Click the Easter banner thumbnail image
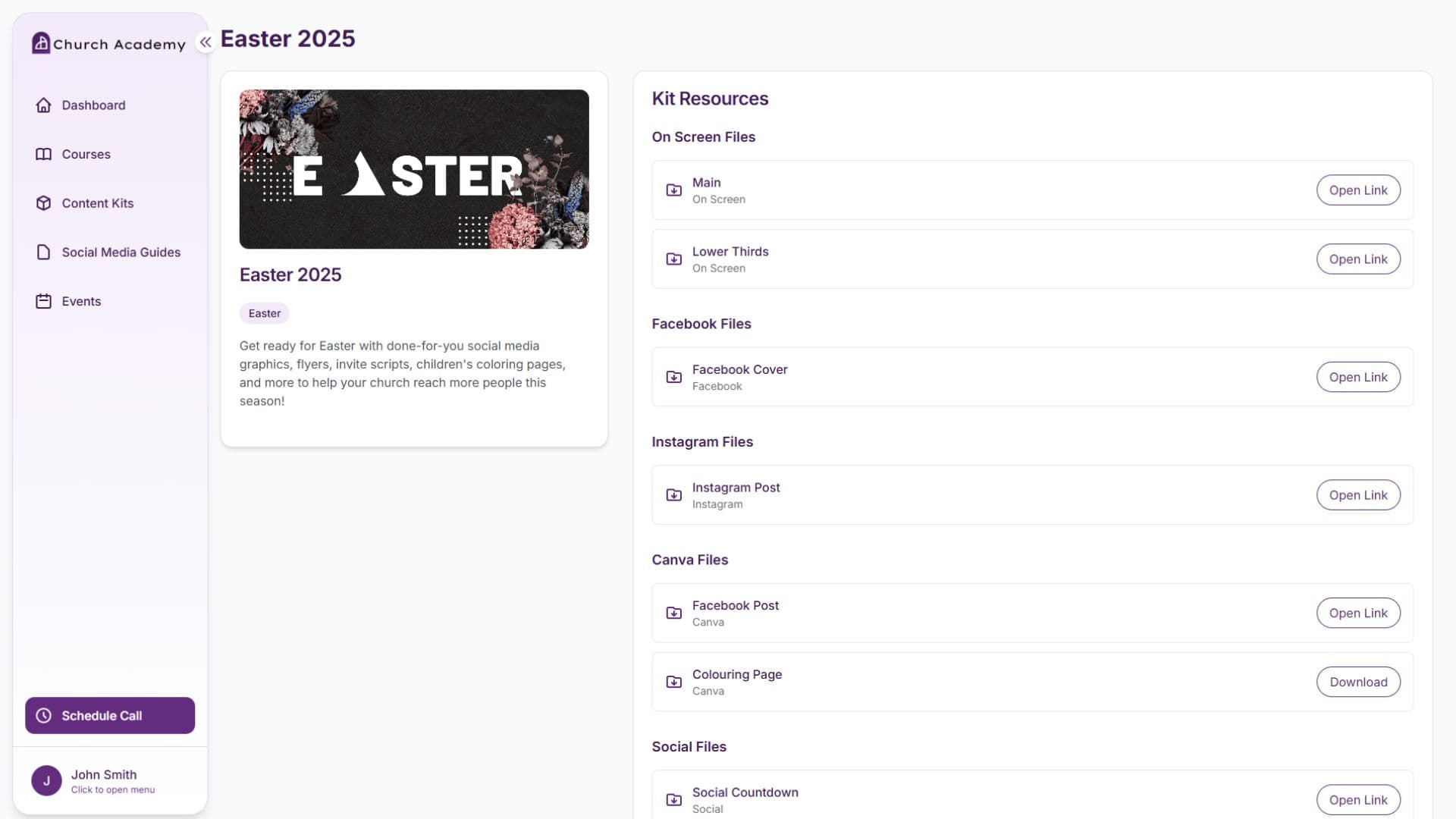1456x819 pixels. [414, 169]
